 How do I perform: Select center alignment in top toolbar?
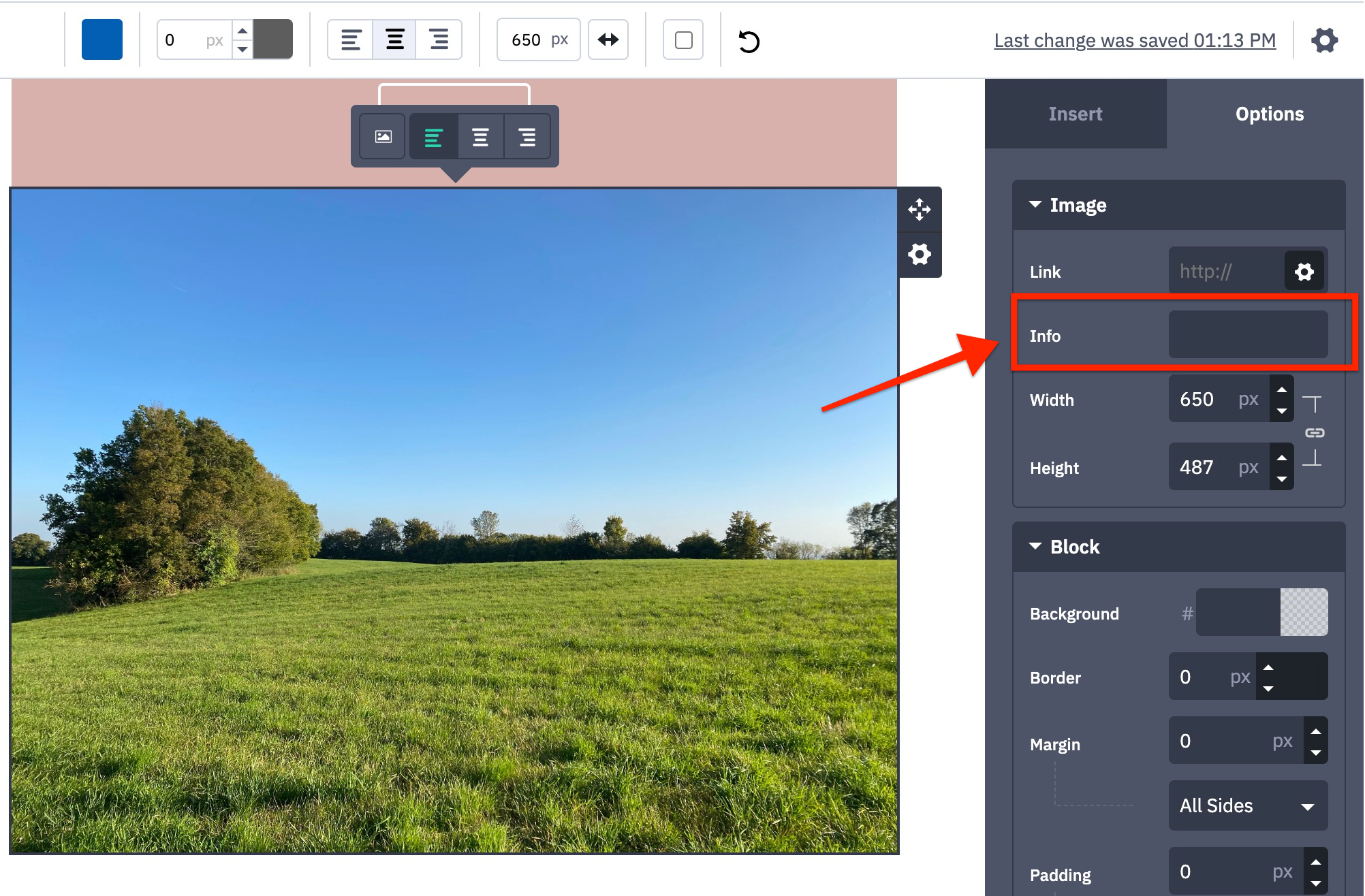[394, 40]
